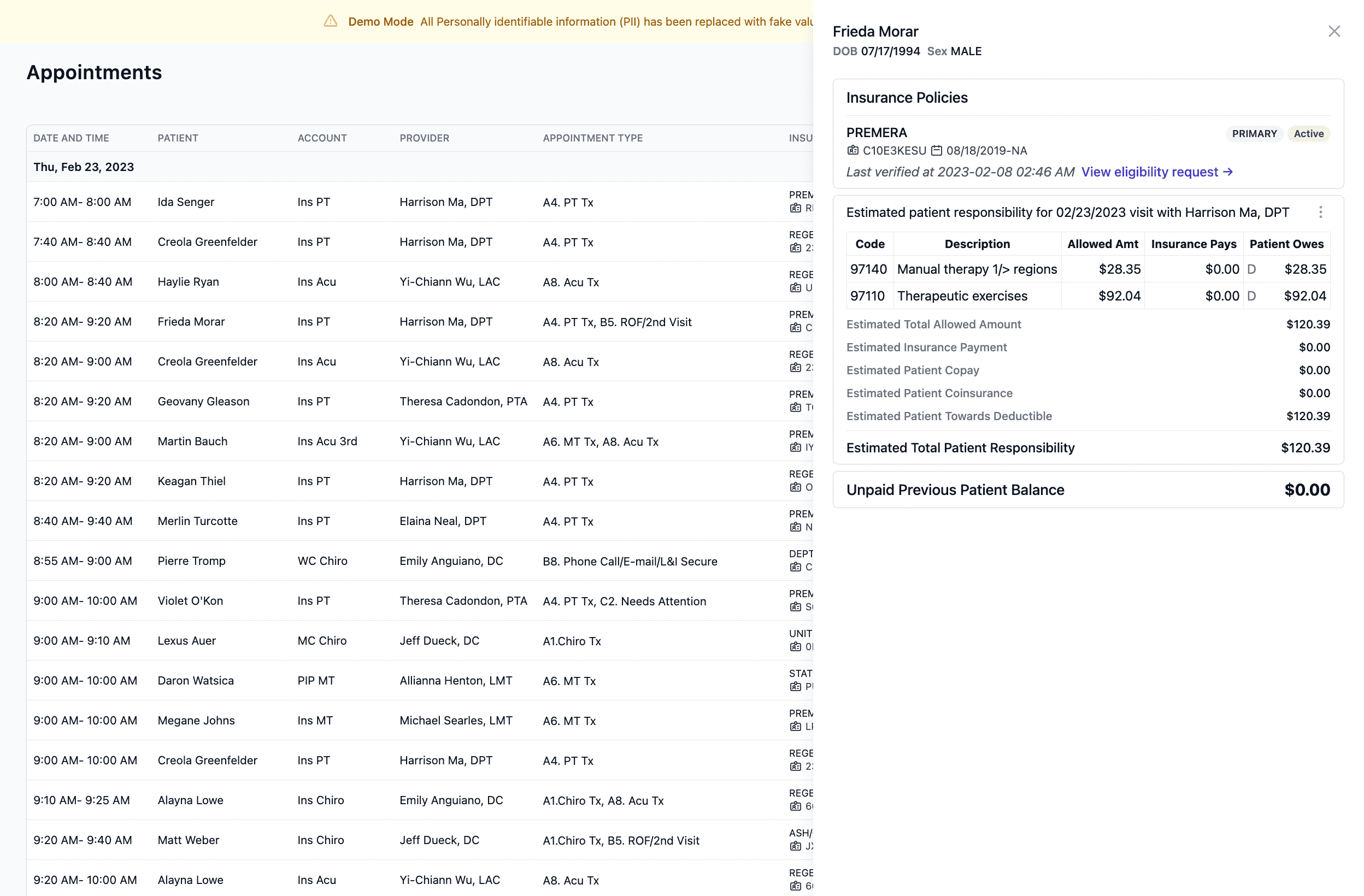Click A1.Chiro Tx, B5. ROF/2nd Visit type
This screenshot has height=896, width=1364.
pos(621,841)
